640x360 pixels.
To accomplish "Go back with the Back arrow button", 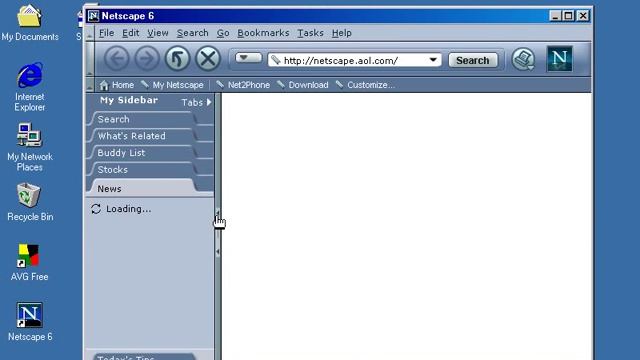I will pos(117,59).
